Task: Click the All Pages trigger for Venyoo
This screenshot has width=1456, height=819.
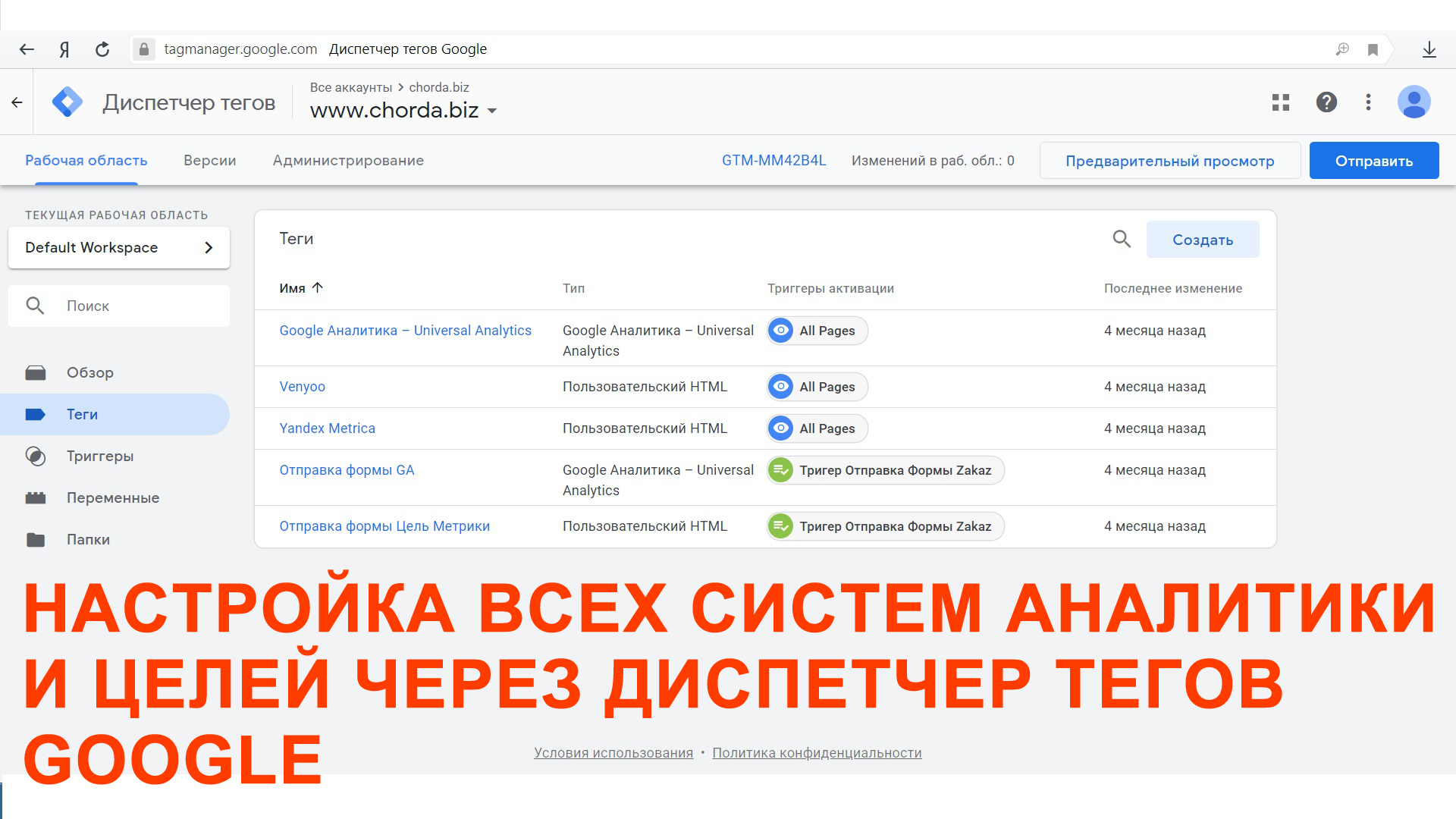Action: [817, 387]
